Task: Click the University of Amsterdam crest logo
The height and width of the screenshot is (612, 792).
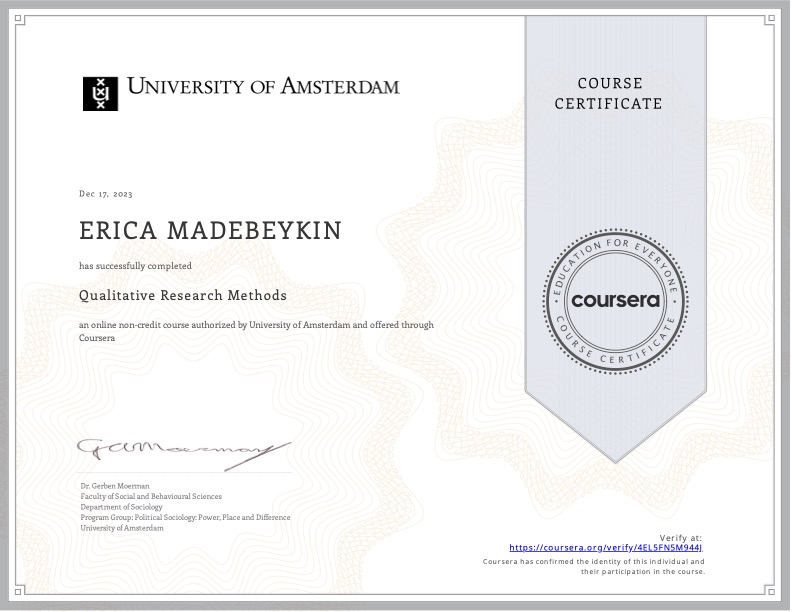Action: [101, 94]
